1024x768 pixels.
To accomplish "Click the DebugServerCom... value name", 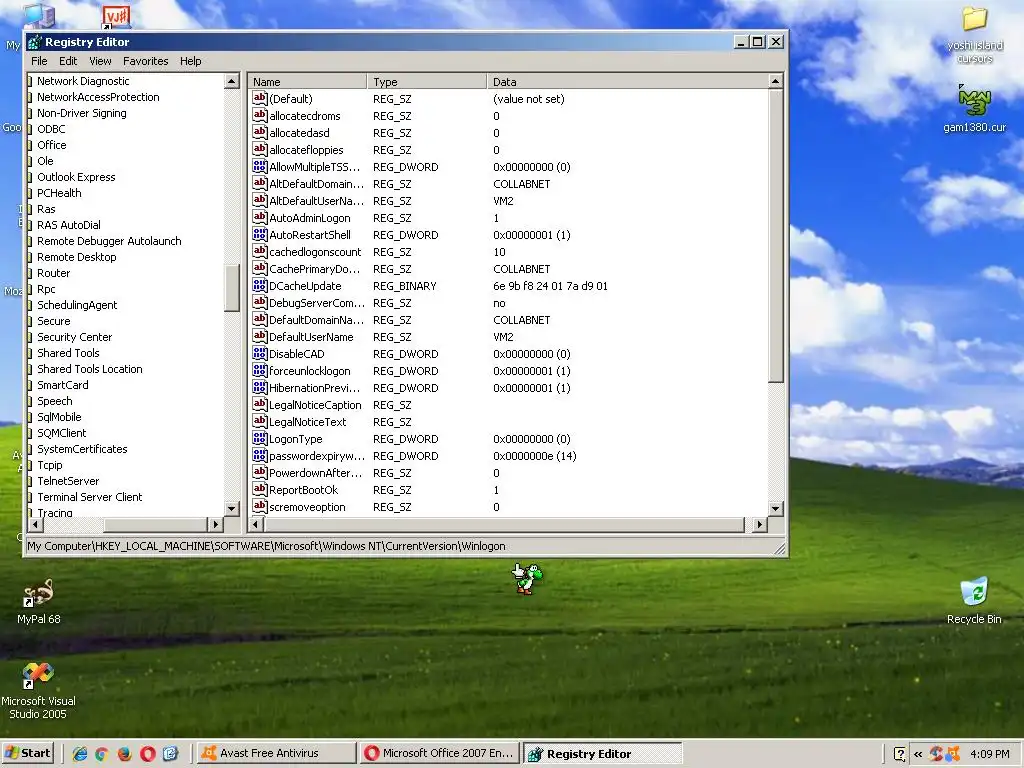I will tap(317, 303).
